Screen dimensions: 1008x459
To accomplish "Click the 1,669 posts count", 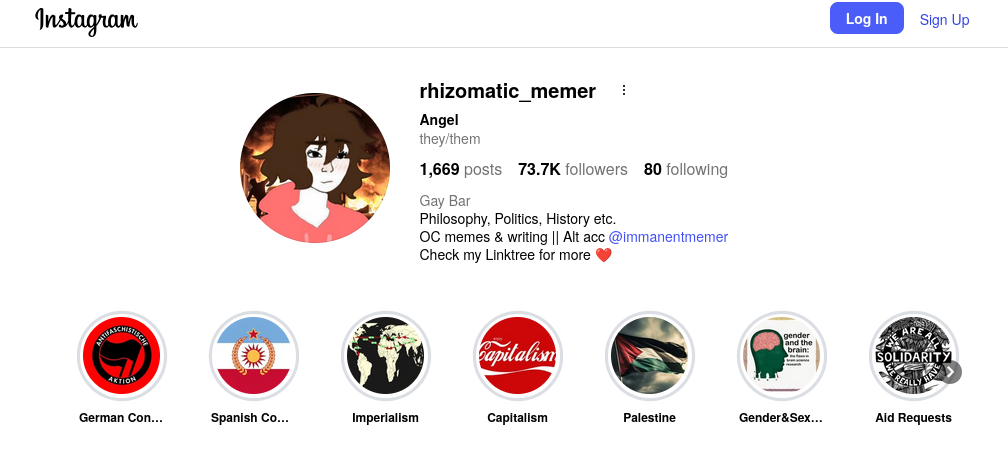I will [x=460, y=170].
